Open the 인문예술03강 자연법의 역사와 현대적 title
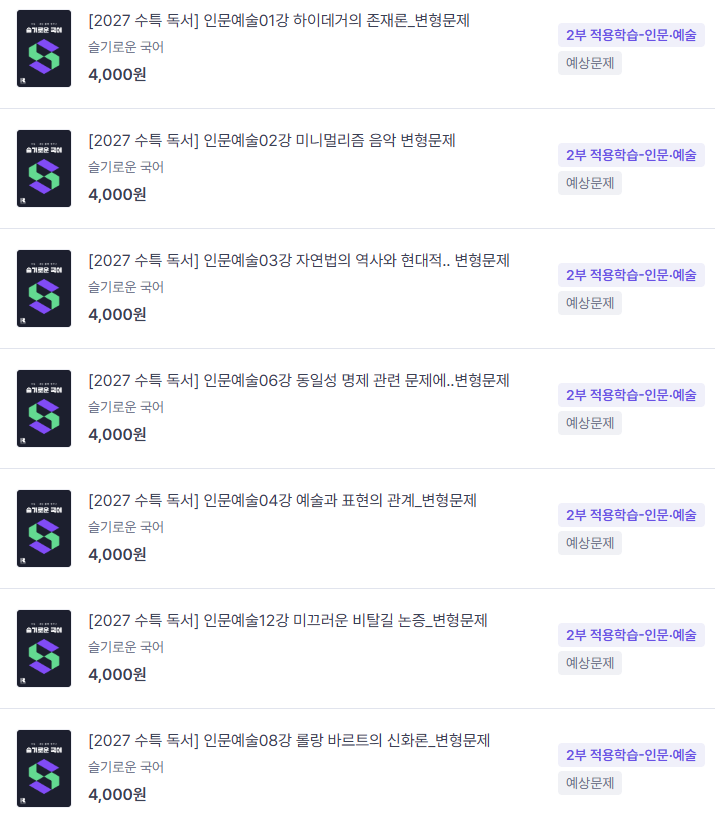Screen dimensions: 715x821 point(299,261)
